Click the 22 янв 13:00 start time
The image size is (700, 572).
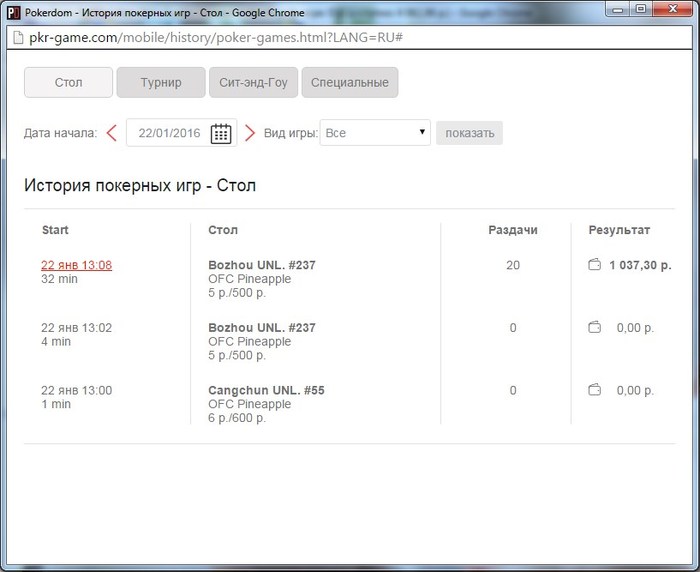coord(76,390)
